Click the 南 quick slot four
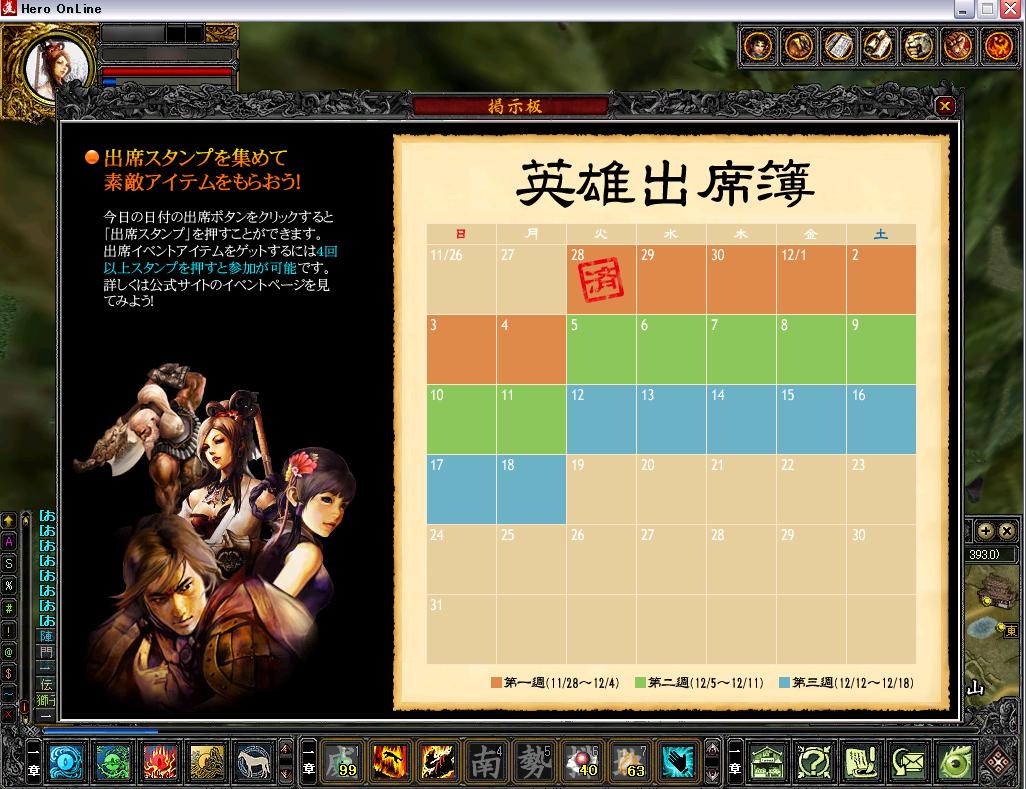1026x789 pixels. 485,762
